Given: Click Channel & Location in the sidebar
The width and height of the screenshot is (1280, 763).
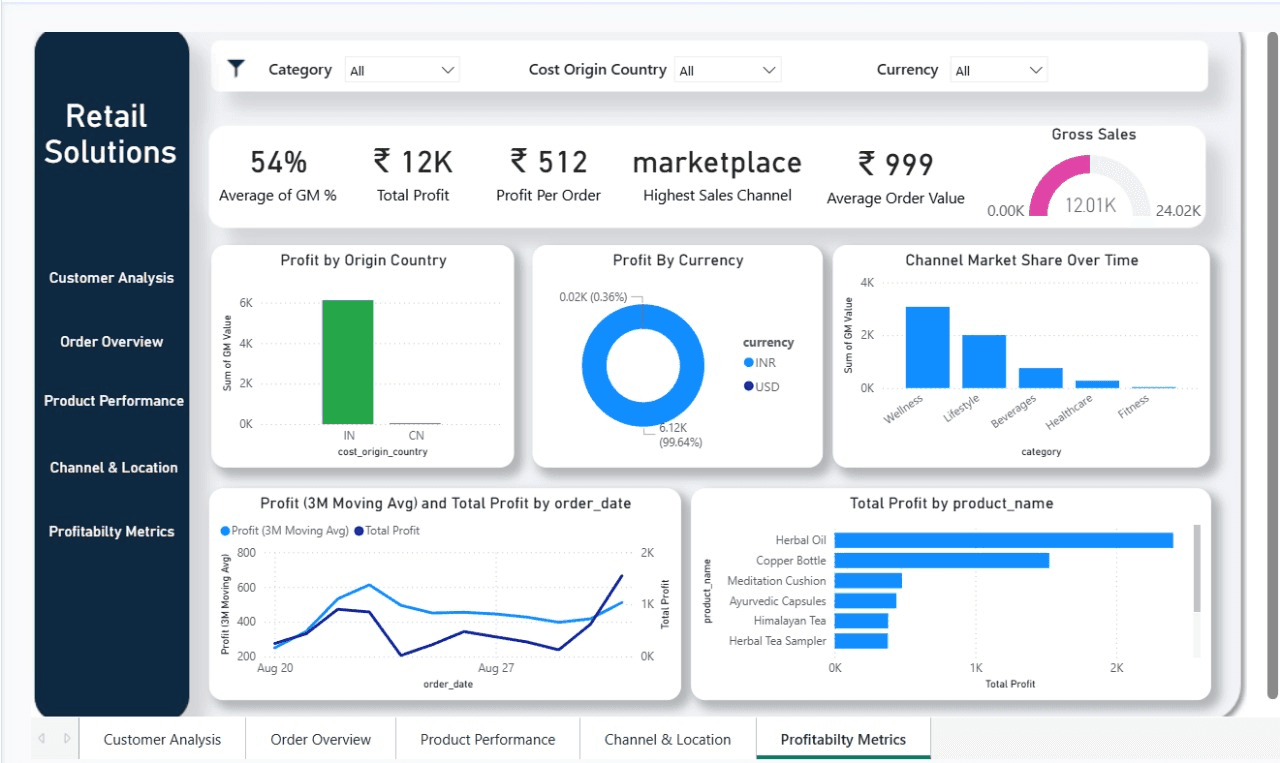Looking at the screenshot, I should click(x=112, y=467).
